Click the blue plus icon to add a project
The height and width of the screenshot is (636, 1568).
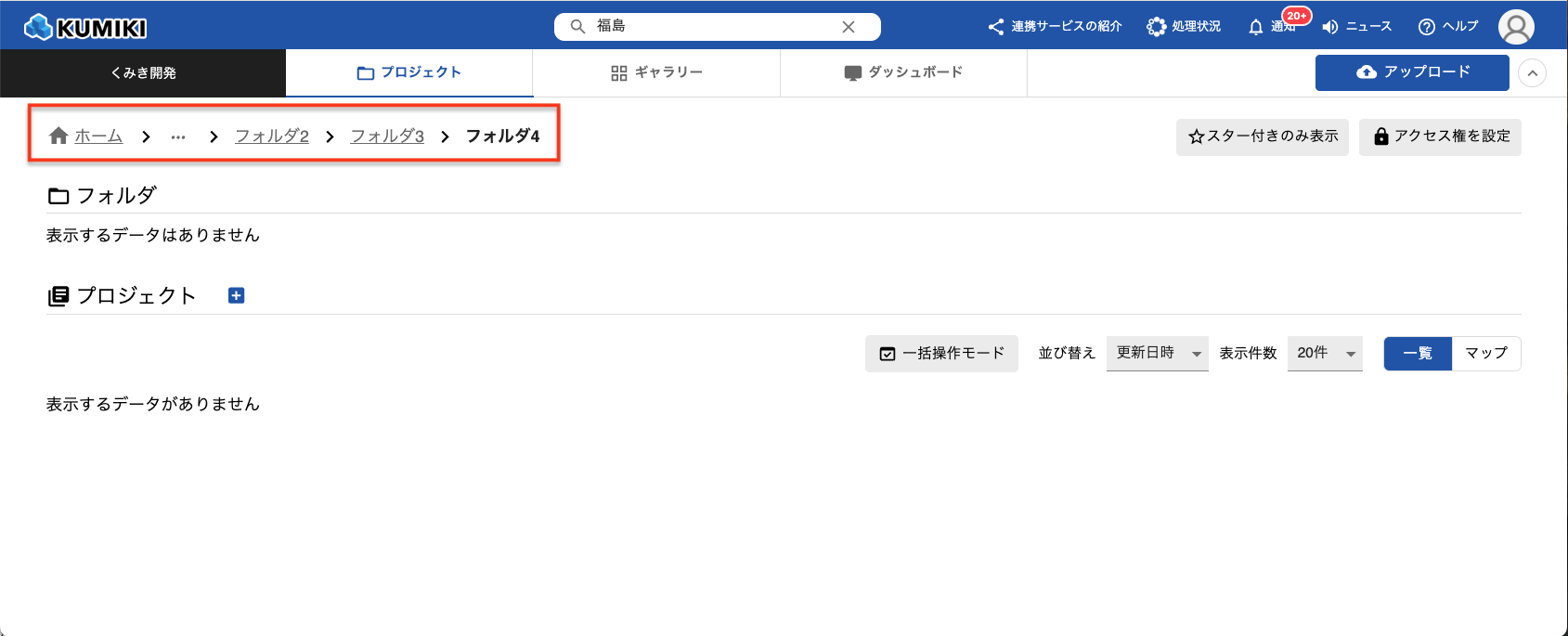click(x=237, y=295)
